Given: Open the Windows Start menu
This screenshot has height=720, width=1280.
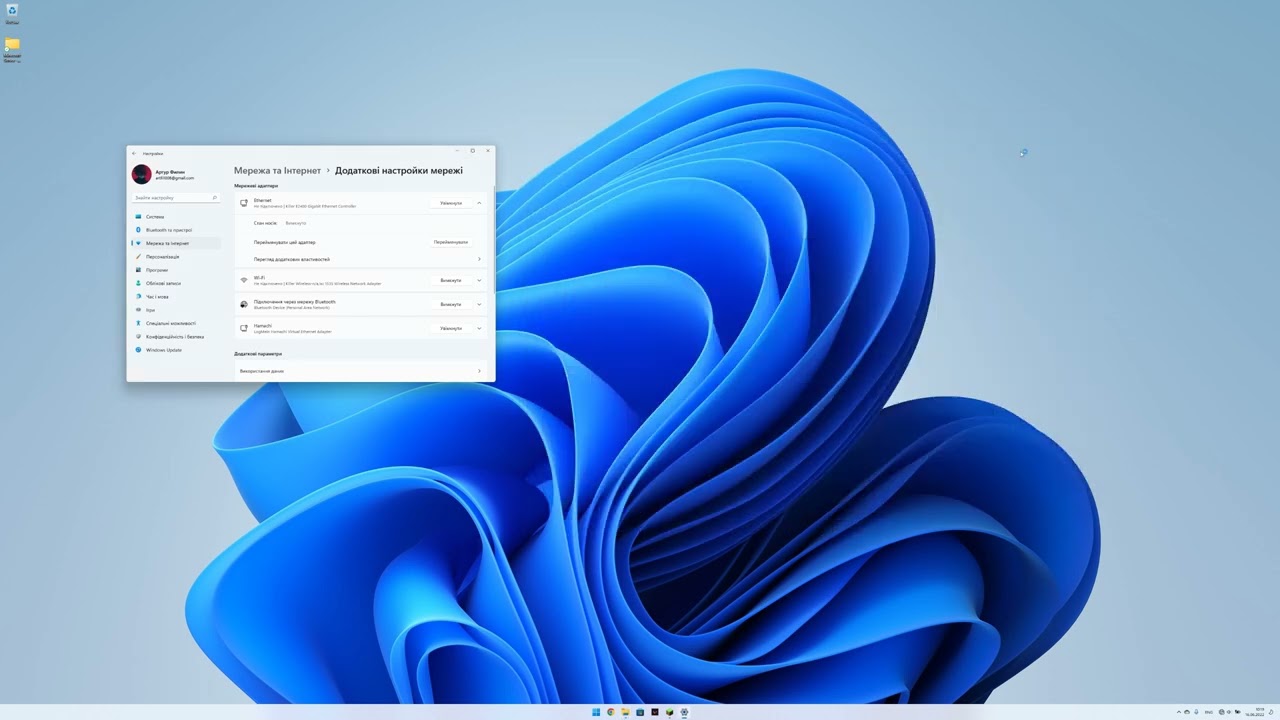Looking at the screenshot, I should [596, 712].
